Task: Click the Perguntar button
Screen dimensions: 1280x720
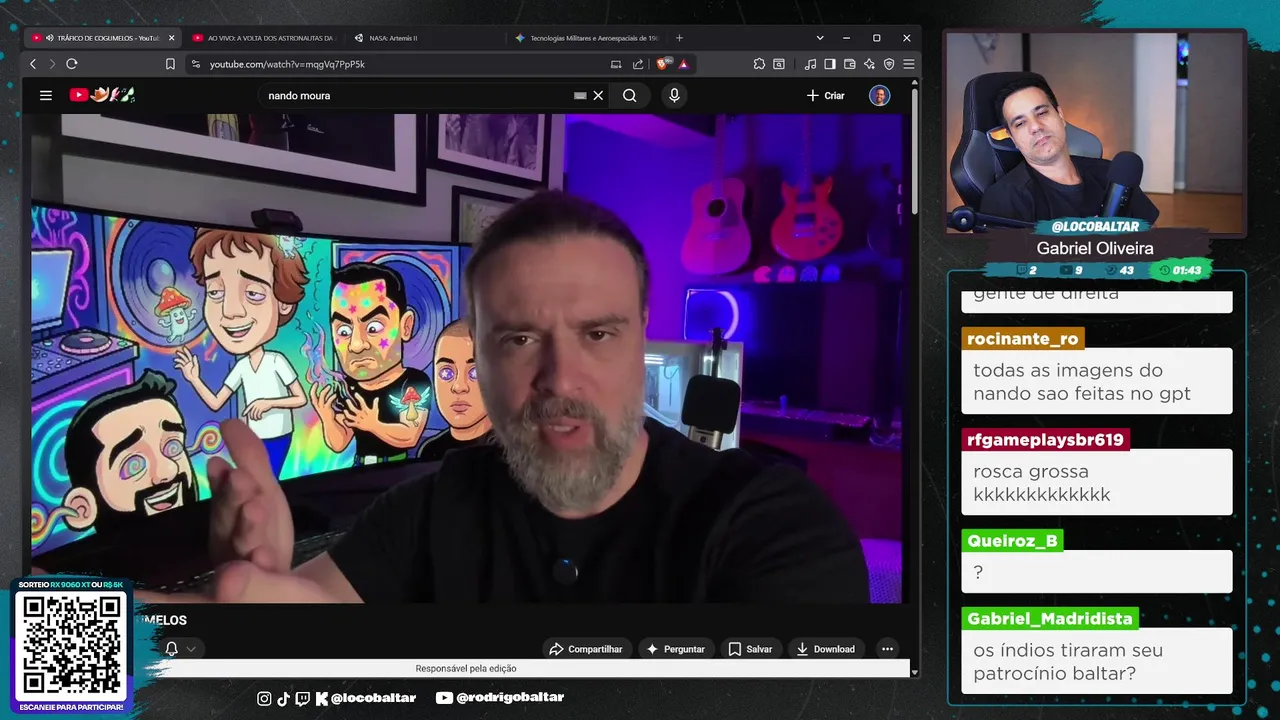Action: coord(676,649)
